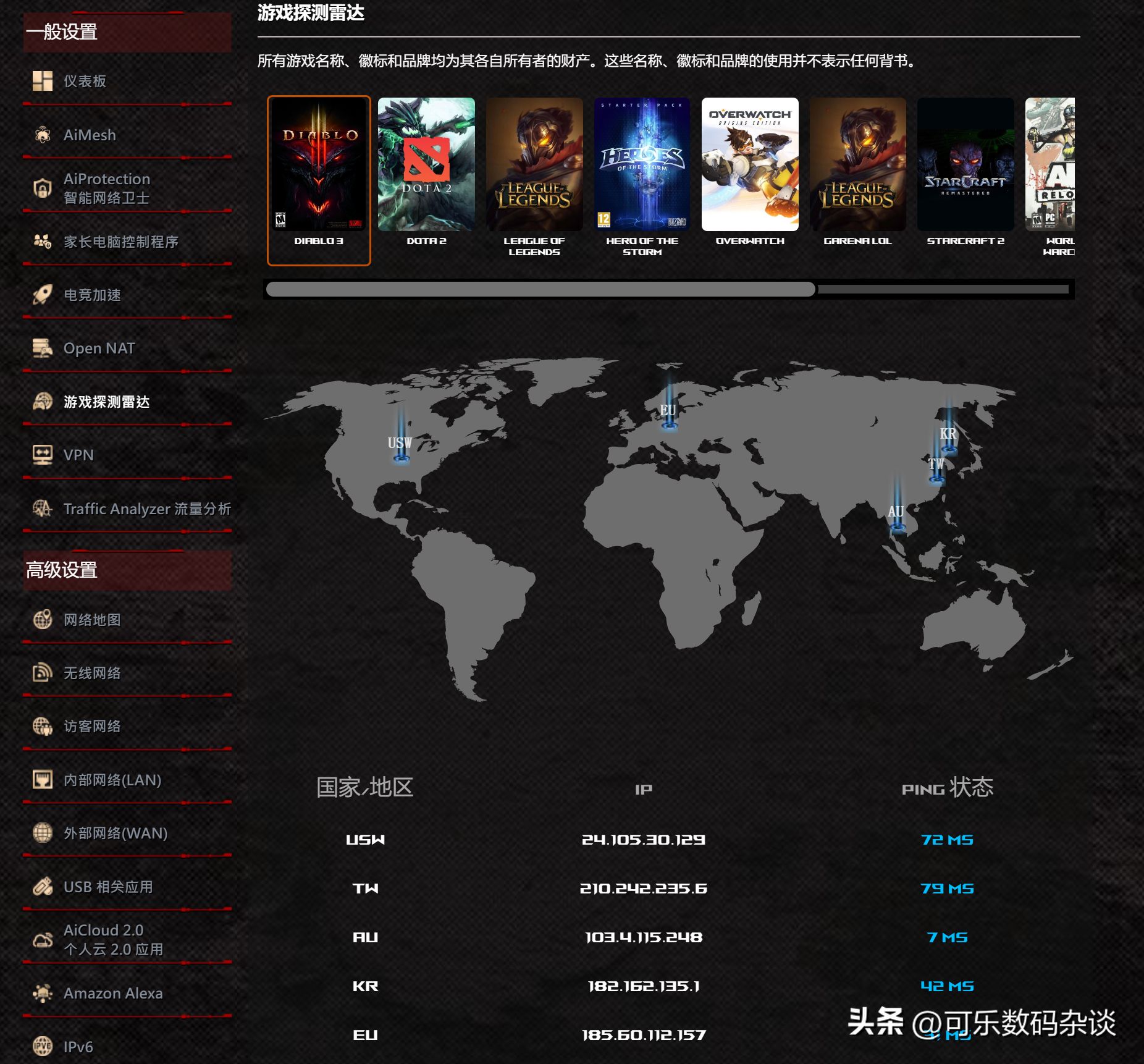Click the 家长电脑控制程序 icon

click(x=42, y=242)
